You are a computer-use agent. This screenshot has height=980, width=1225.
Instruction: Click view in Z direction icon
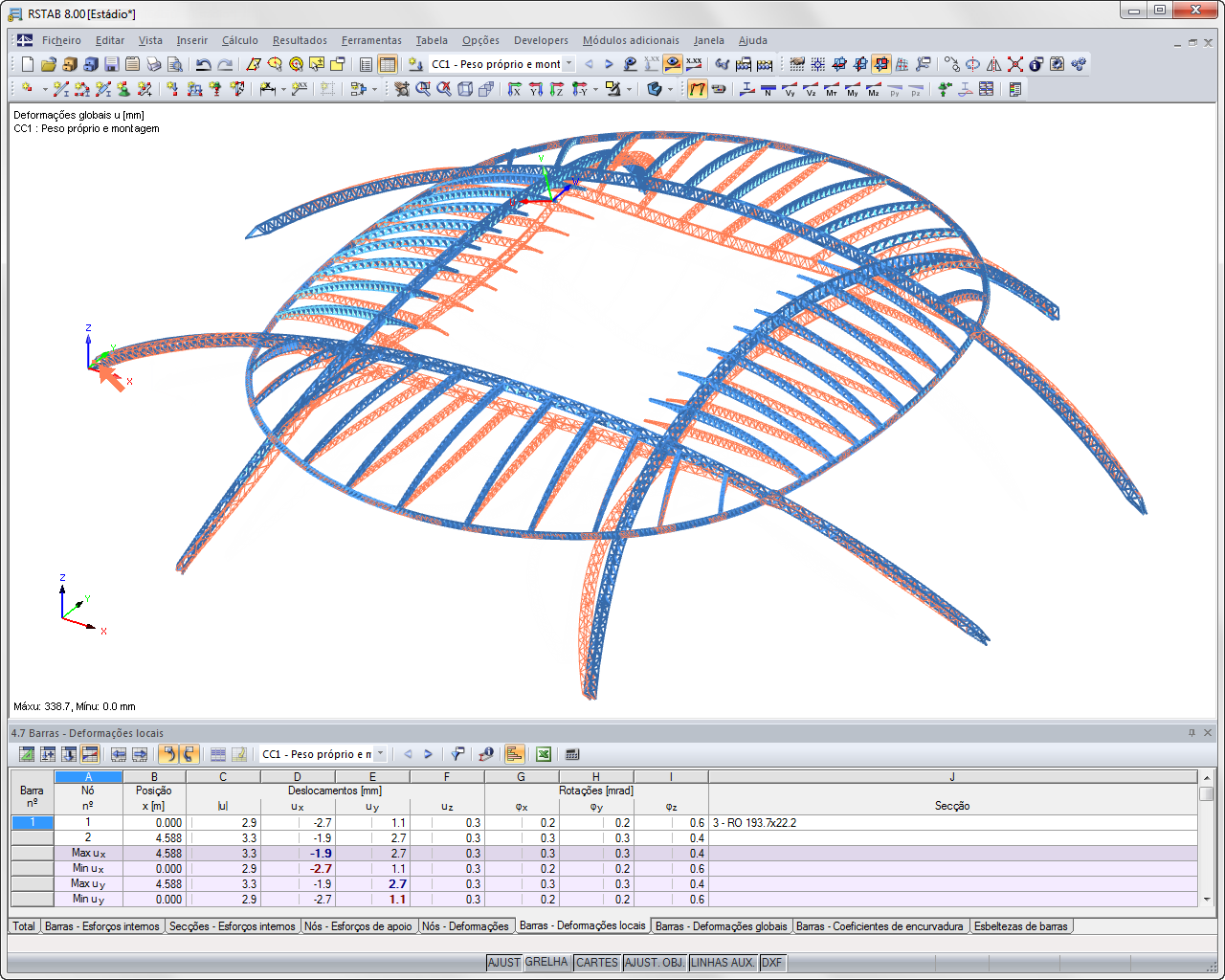557,89
